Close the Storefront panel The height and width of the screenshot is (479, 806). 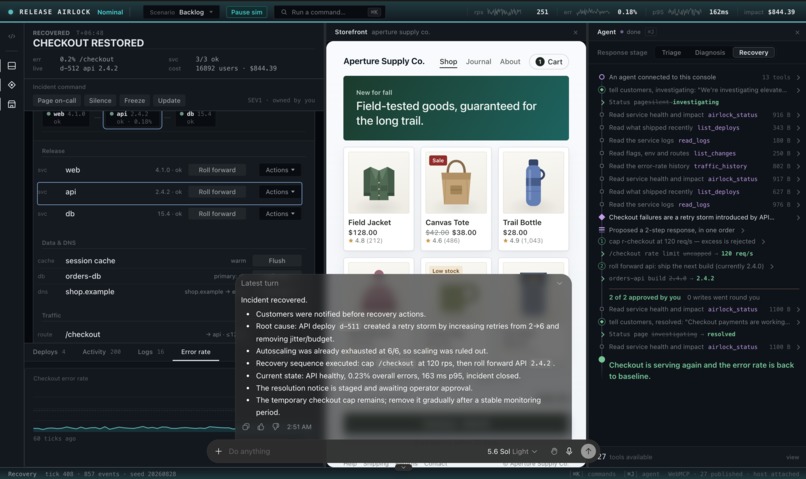[575, 32]
